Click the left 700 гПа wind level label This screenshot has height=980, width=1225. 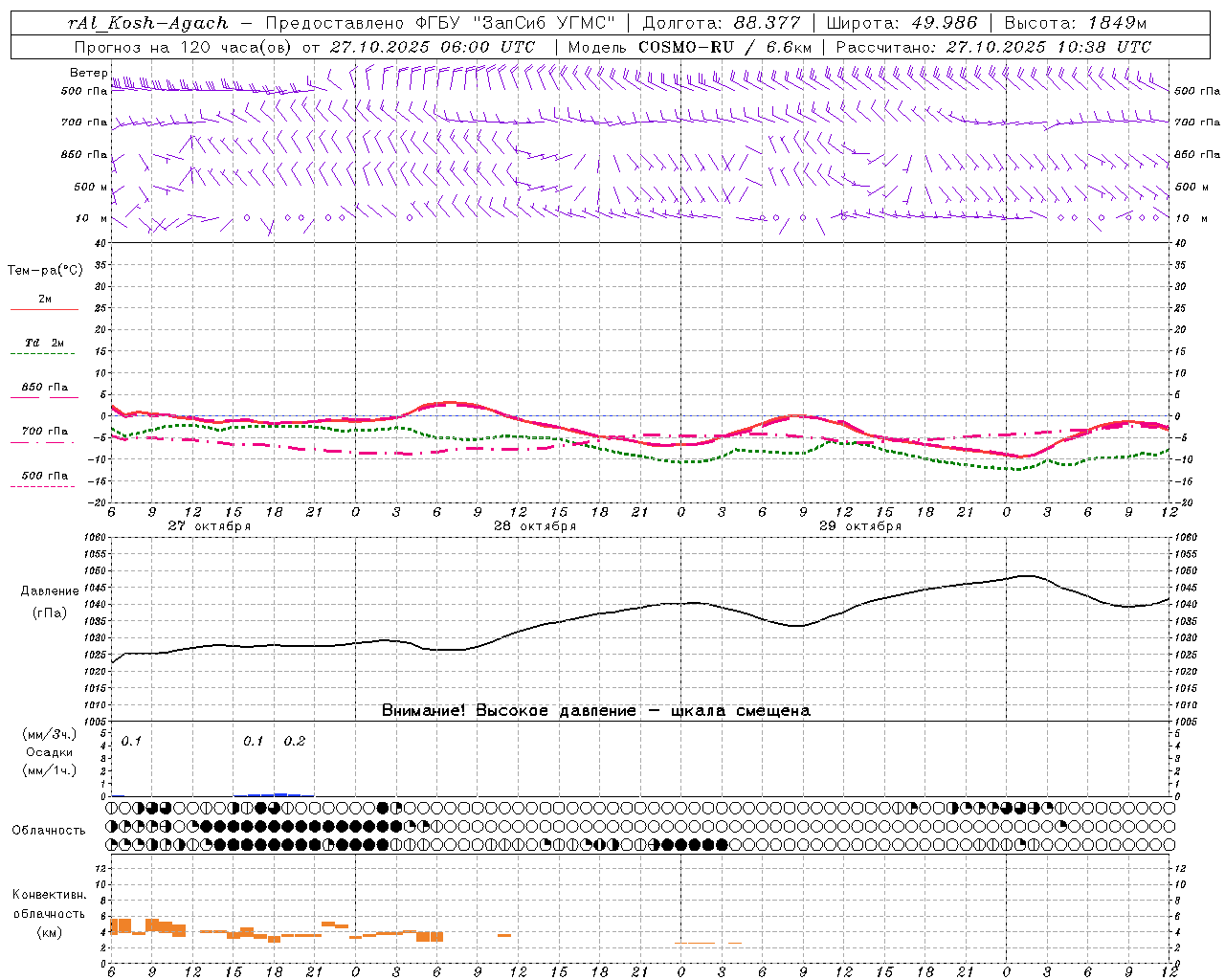point(84,122)
